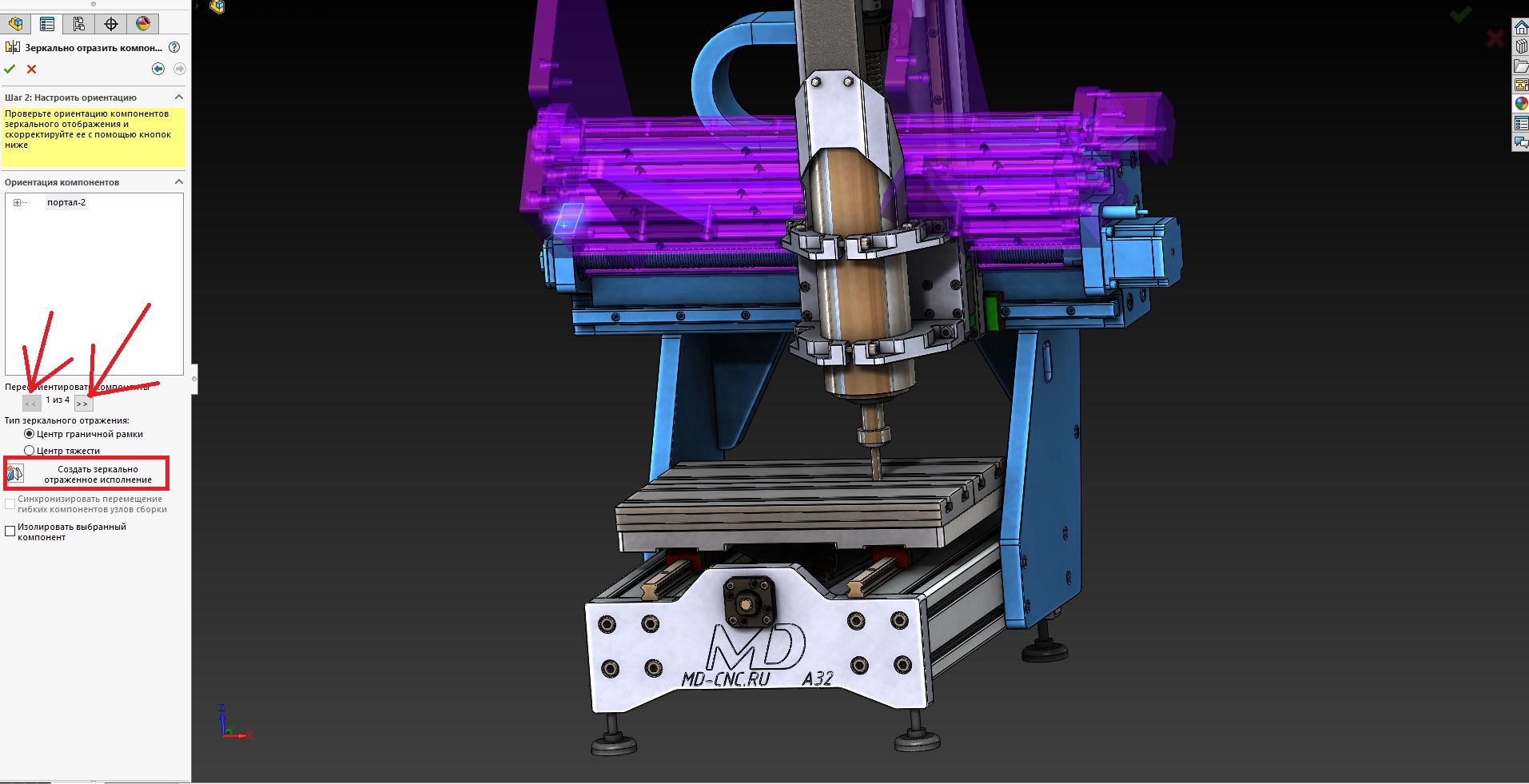Viewport: 1529px width, 784px height.
Task: Toggle 'Синхронизировать перемещение гибких компонентов' checkbox
Action: [x=10, y=504]
